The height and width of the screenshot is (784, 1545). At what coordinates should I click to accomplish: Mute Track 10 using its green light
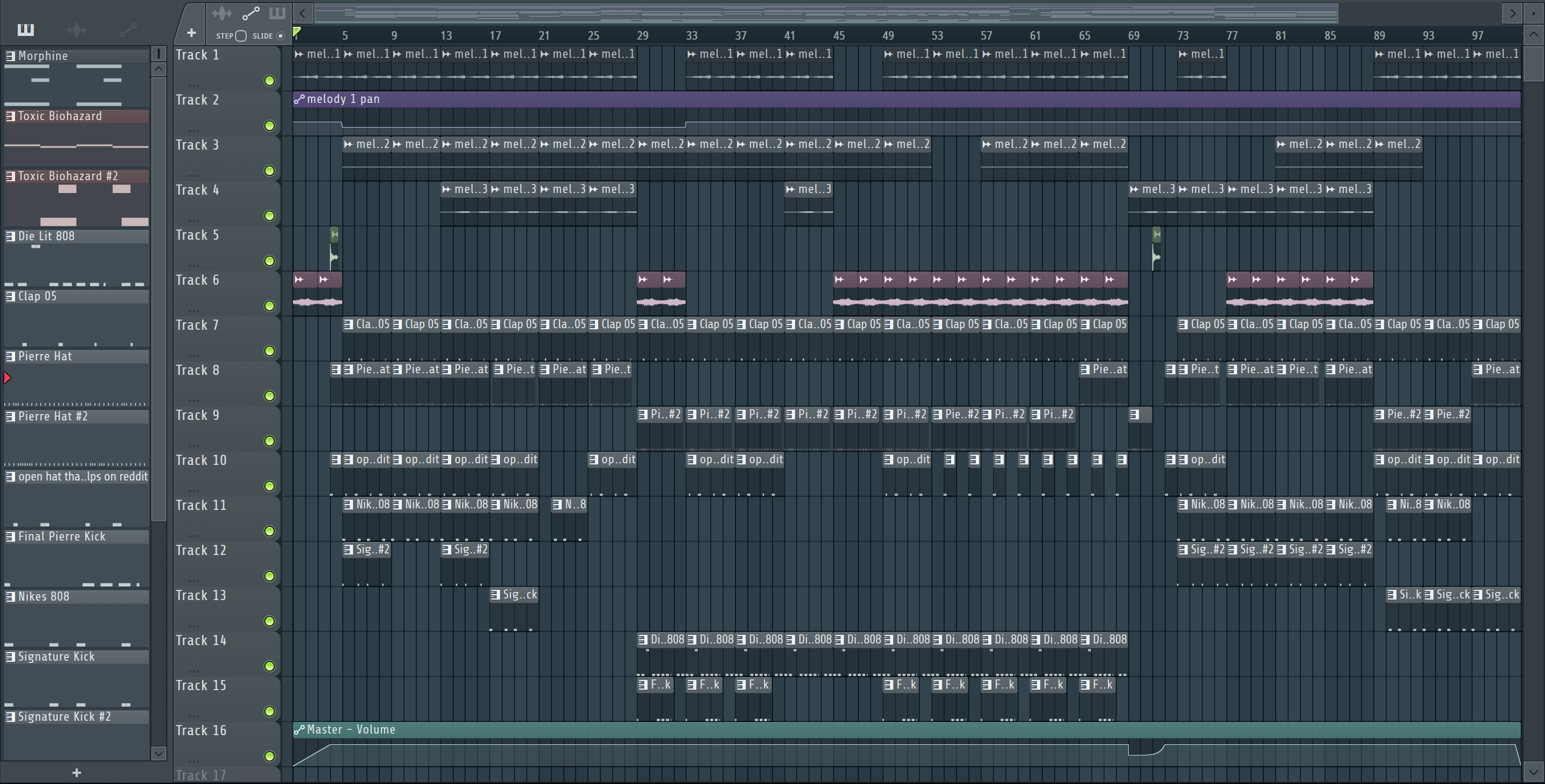269,485
